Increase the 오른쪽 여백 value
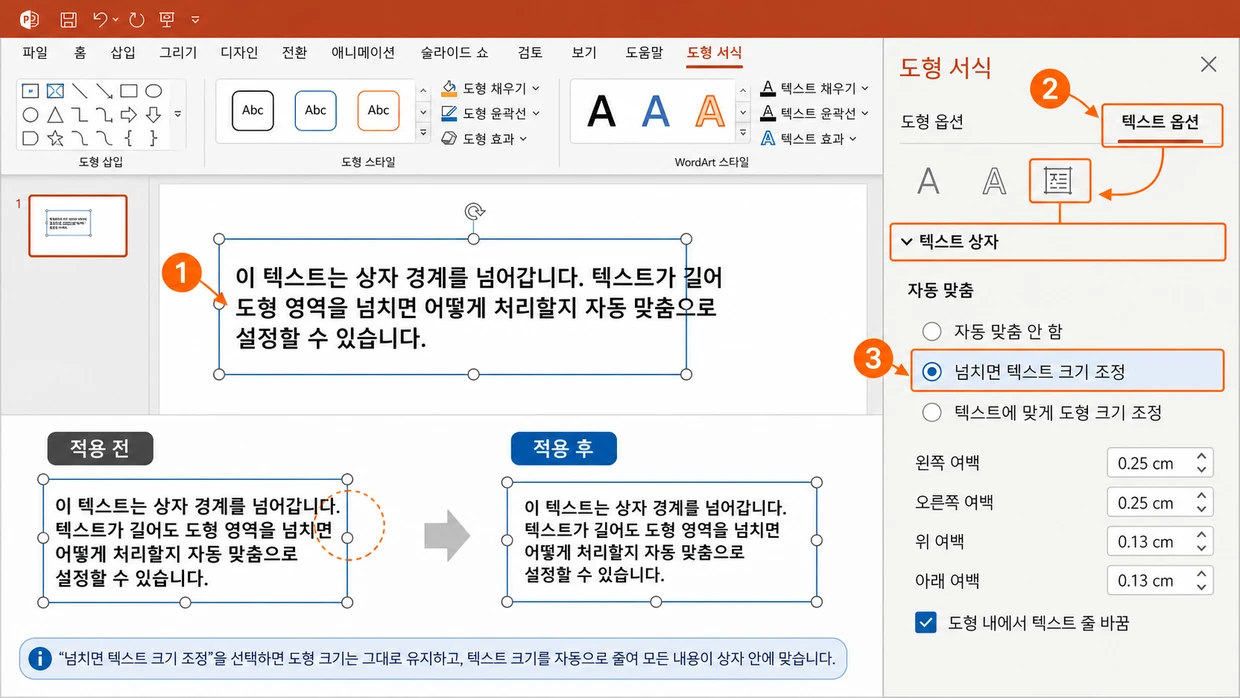1240x698 pixels. 1202,496
